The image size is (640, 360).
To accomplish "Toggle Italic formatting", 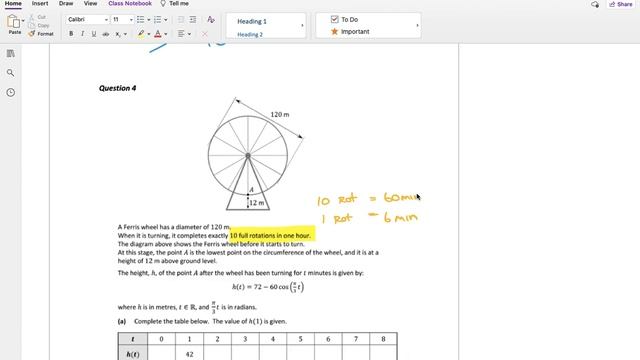I will [x=82, y=34].
